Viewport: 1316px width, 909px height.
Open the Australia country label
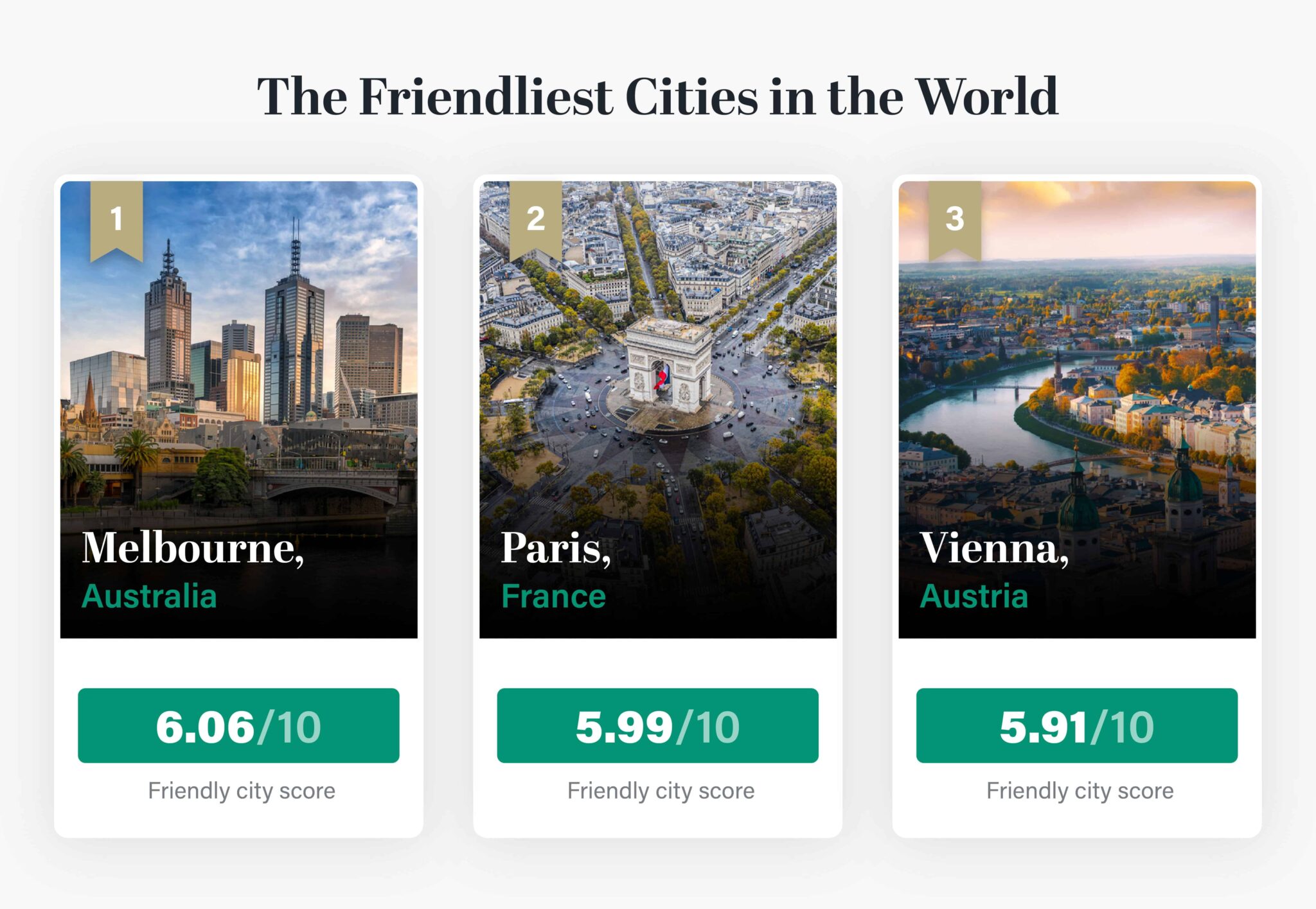tap(149, 596)
